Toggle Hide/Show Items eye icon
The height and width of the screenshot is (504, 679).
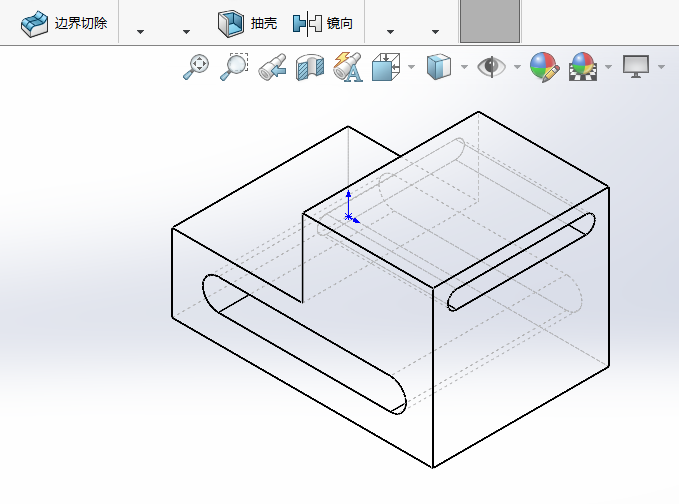pos(491,67)
